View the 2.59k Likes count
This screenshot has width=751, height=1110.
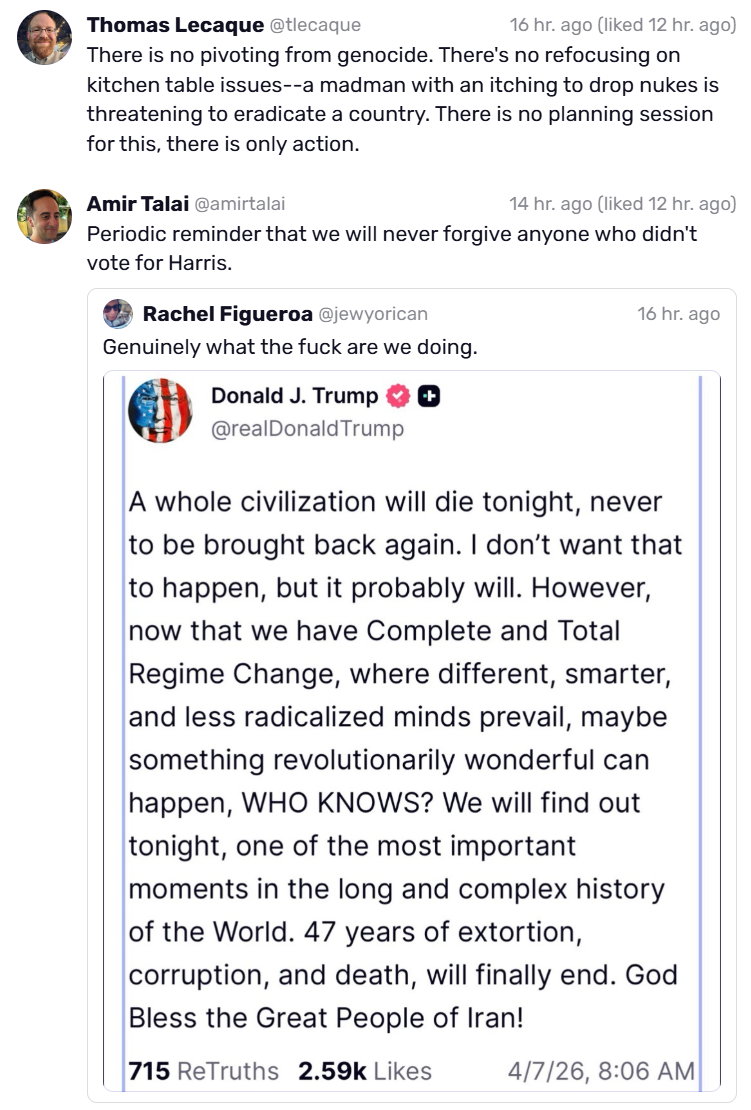point(365,1071)
